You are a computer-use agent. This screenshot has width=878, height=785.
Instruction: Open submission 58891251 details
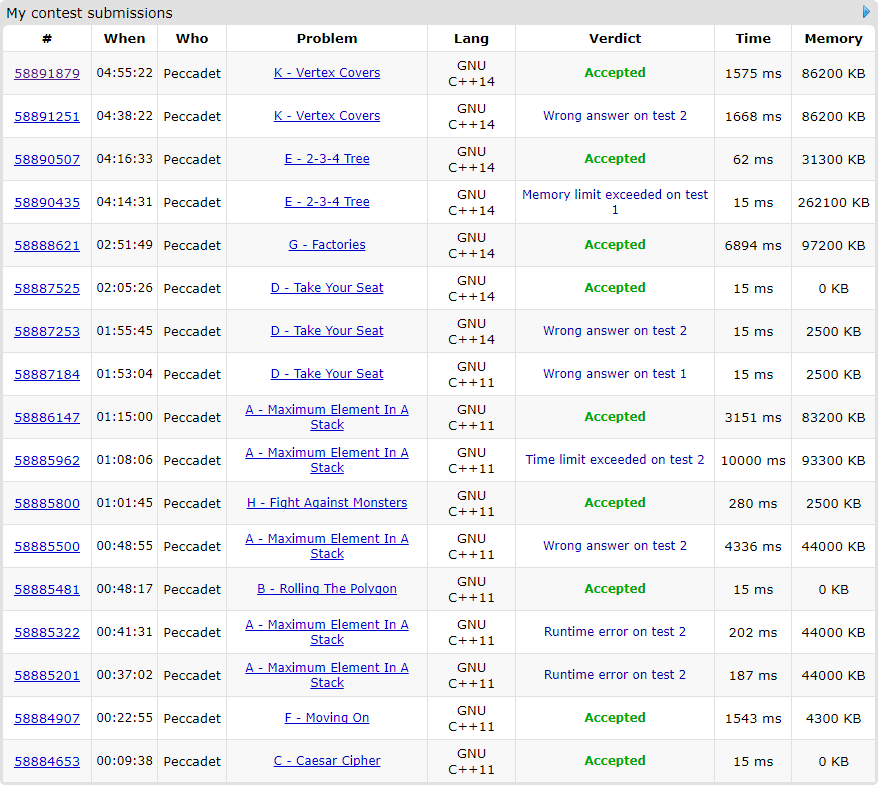coord(47,116)
